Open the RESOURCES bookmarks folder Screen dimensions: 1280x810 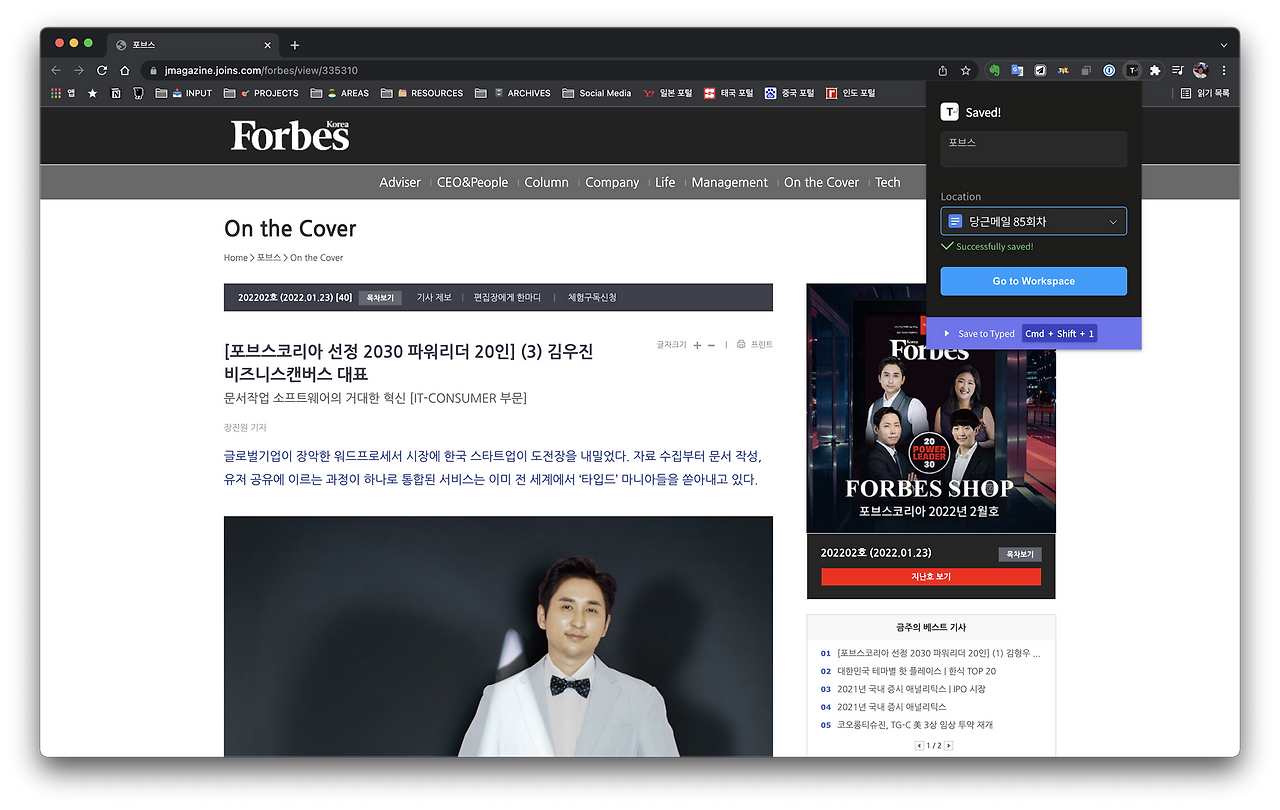click(x=422, y=93)
